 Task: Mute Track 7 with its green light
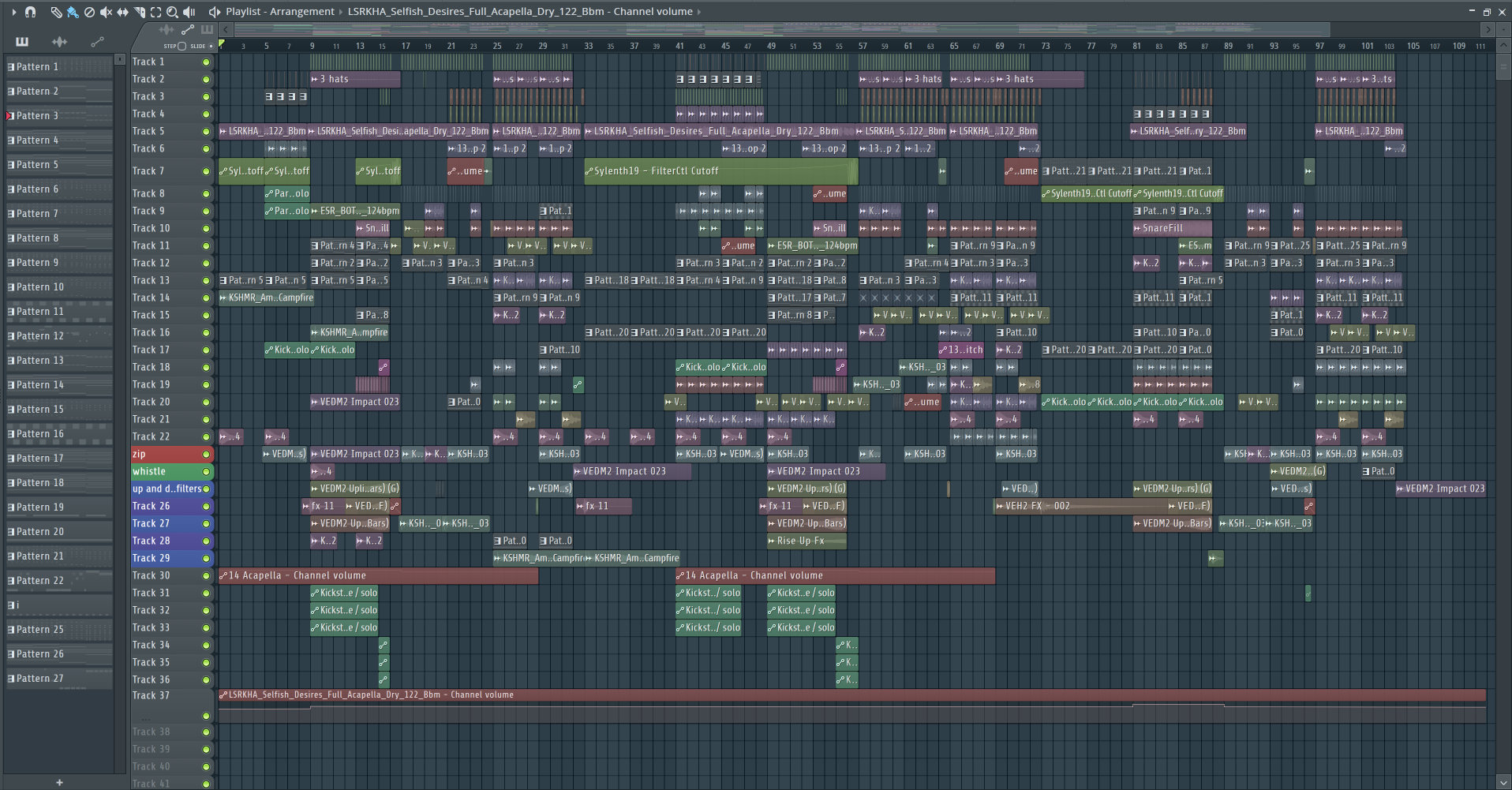coord(206,171)
